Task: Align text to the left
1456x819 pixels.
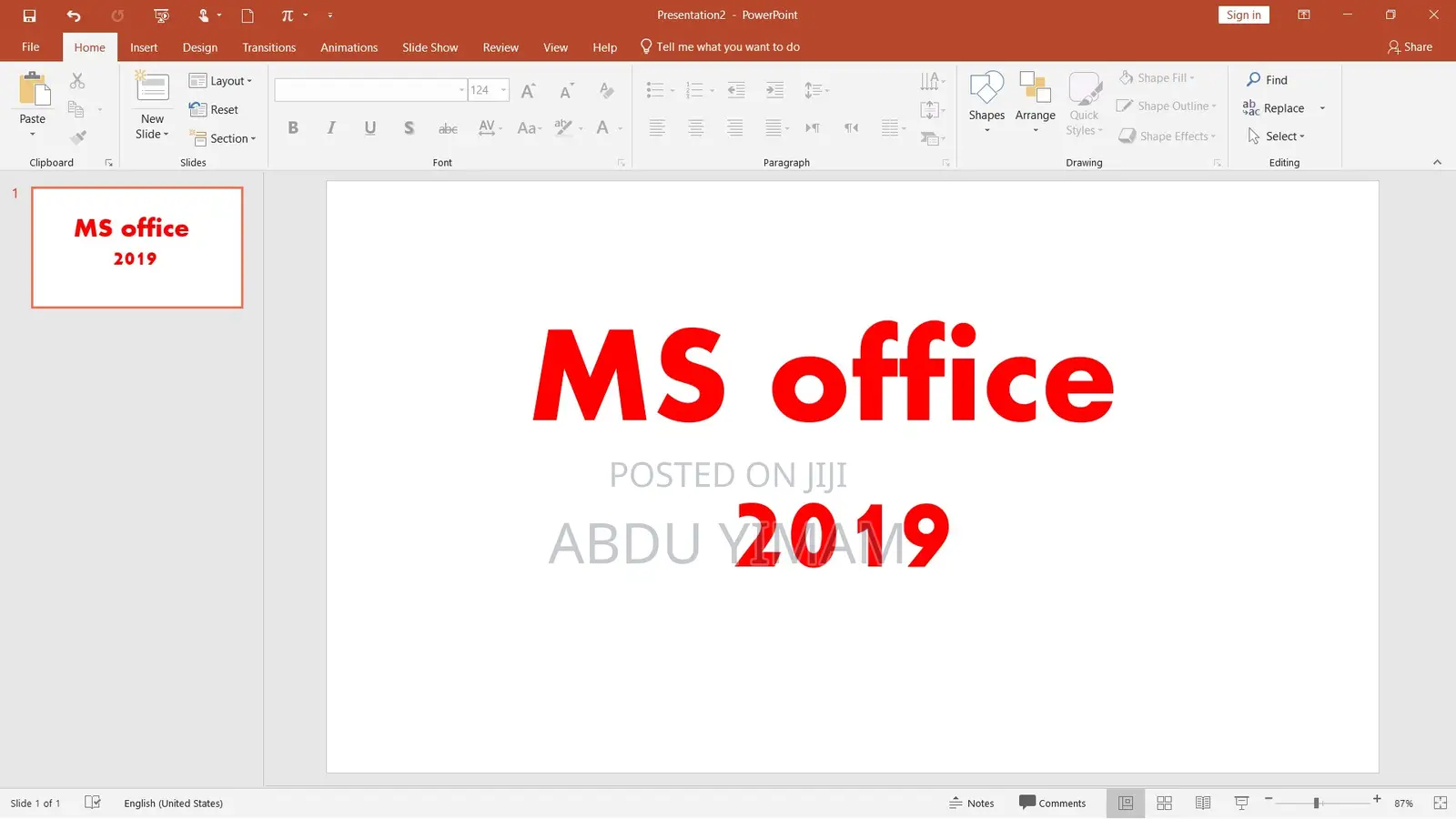Action: [x=657, y=127]
